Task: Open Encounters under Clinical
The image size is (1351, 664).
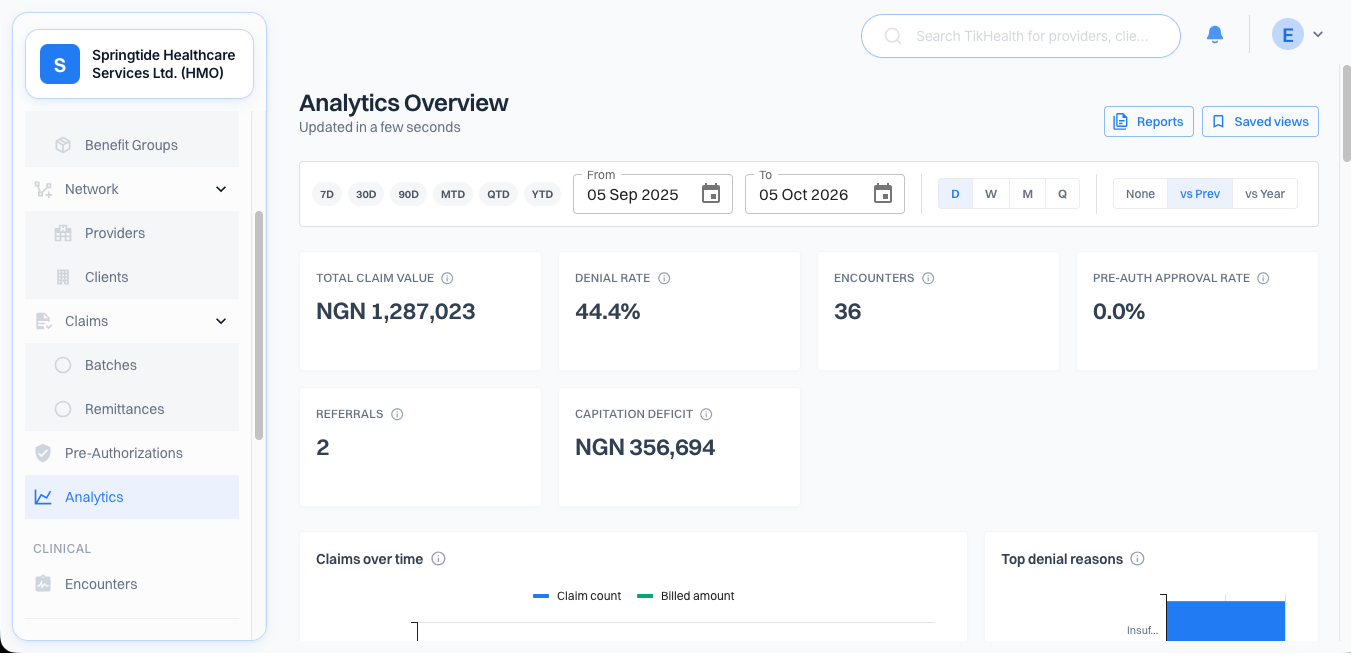Action: (132, 584)
